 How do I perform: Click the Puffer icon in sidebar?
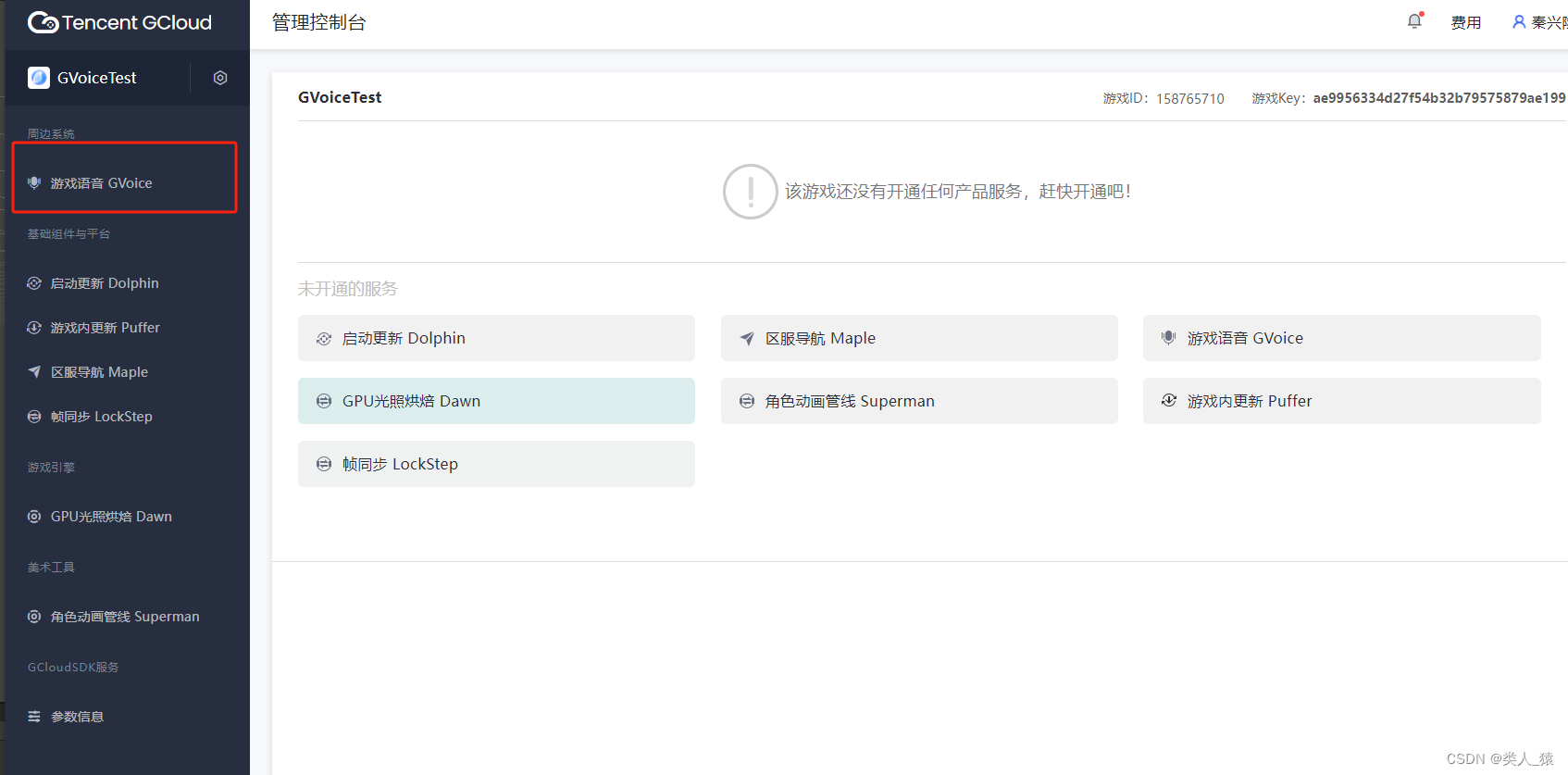tap(34, 328)
